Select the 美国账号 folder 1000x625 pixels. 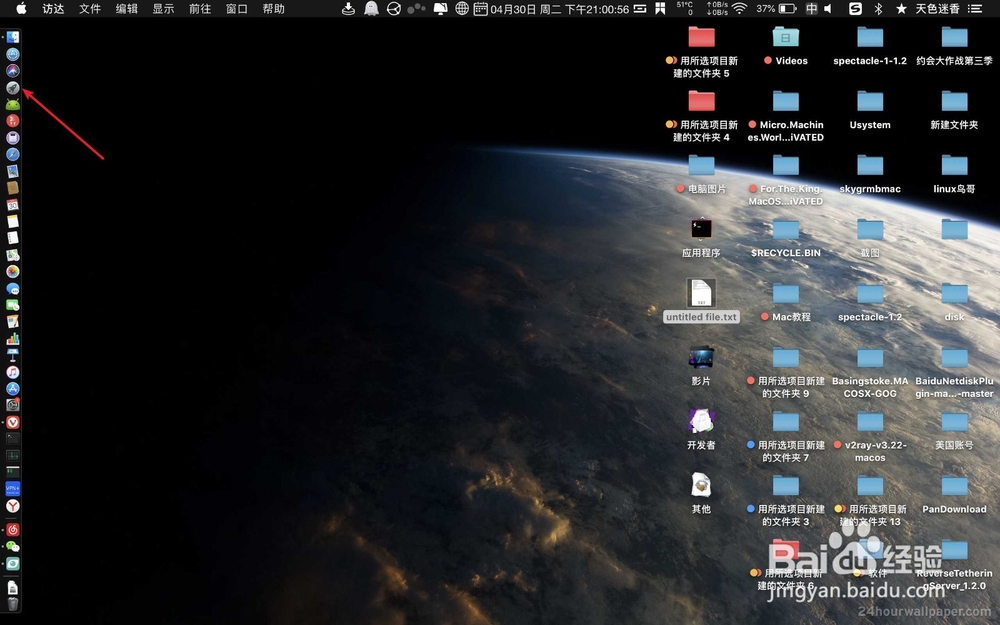click(954, 429)
